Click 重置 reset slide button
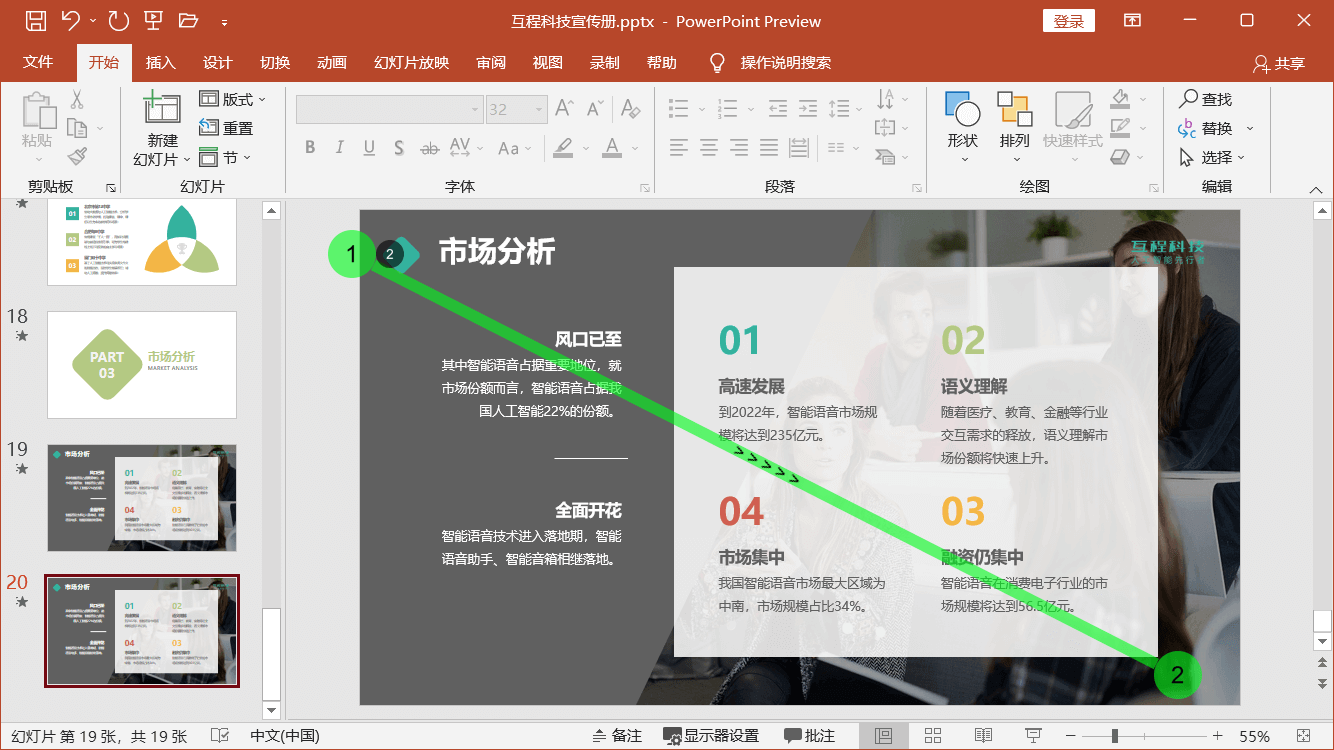 tap(226, 128)
